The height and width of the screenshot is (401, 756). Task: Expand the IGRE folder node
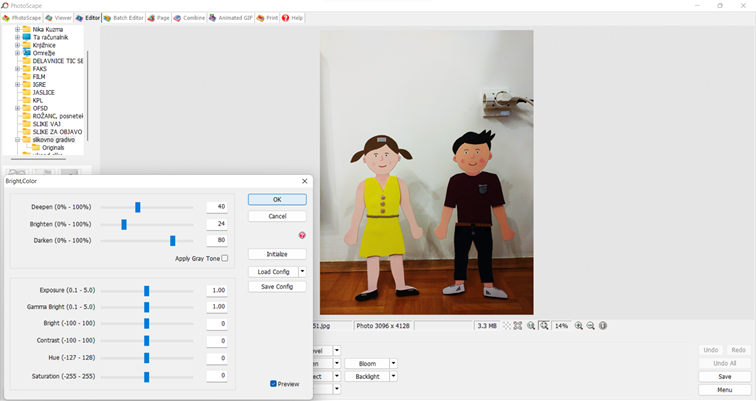pos(17,84)
